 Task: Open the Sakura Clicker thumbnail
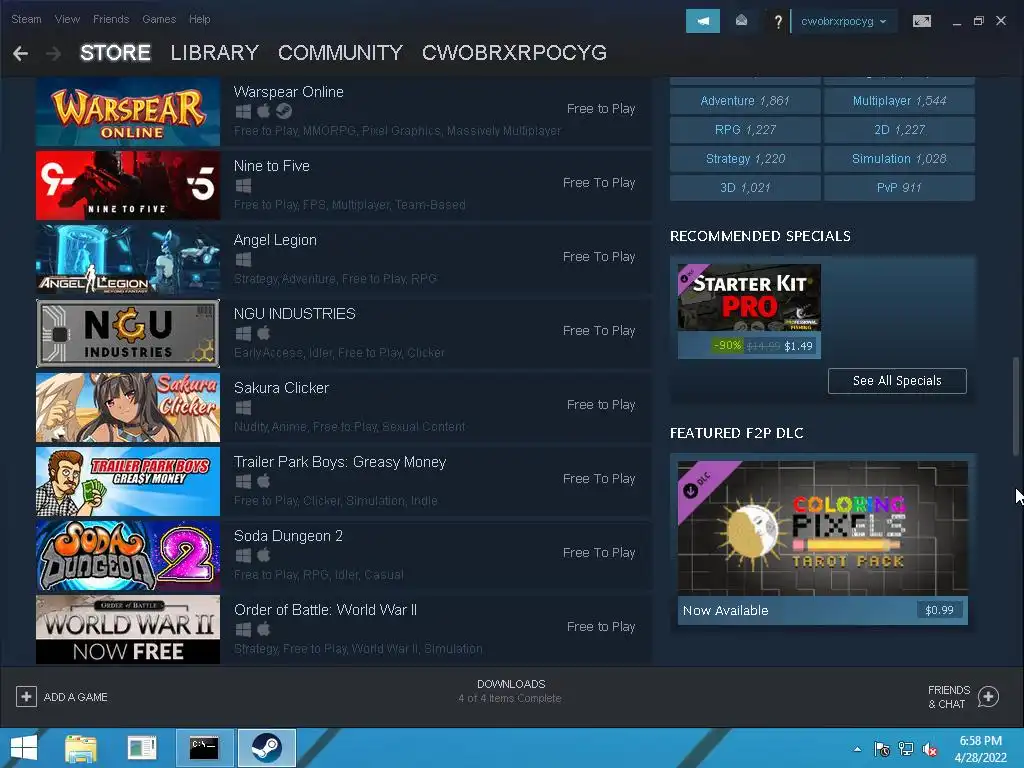128,408
